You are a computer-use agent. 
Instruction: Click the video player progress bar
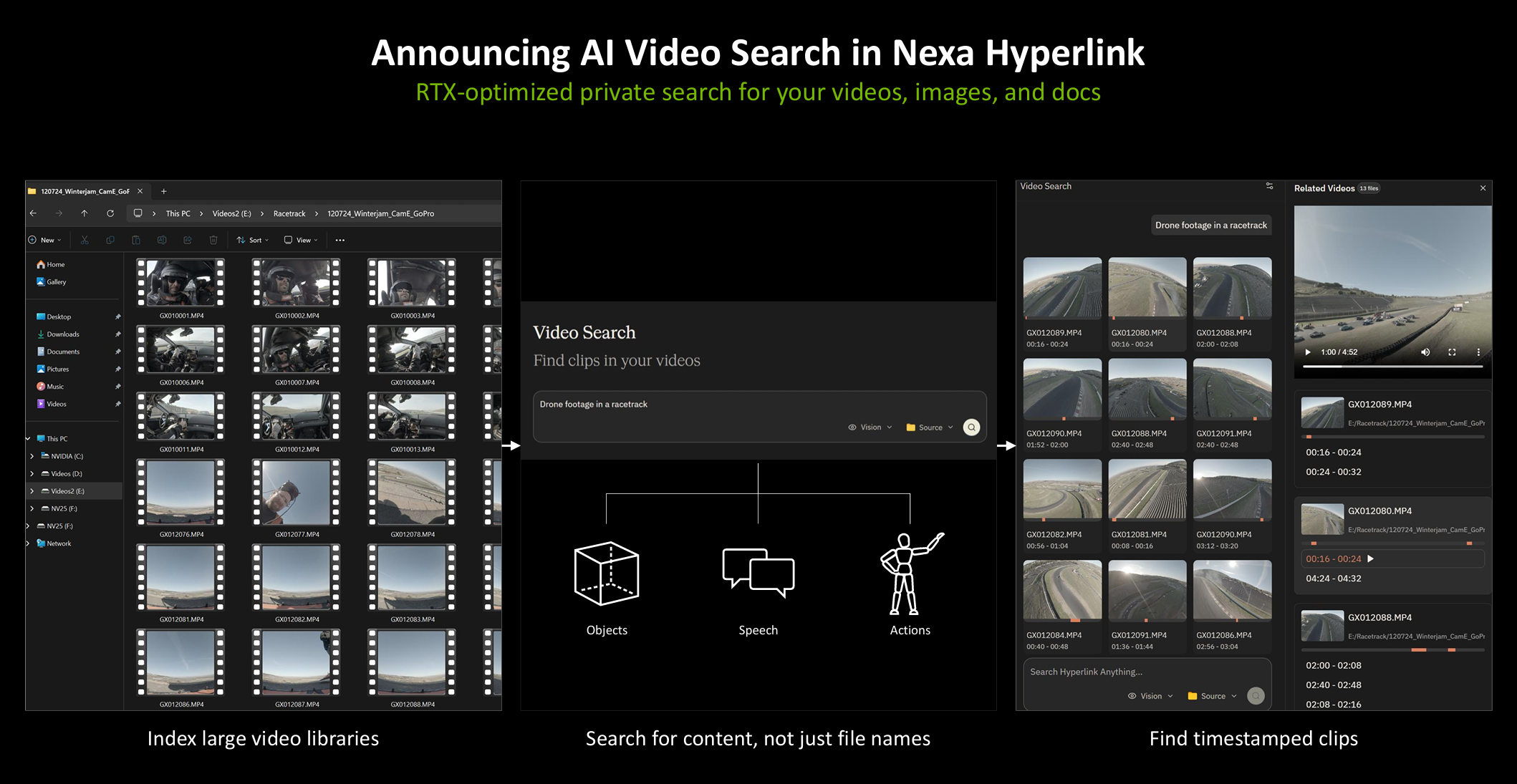[1392, 367]
